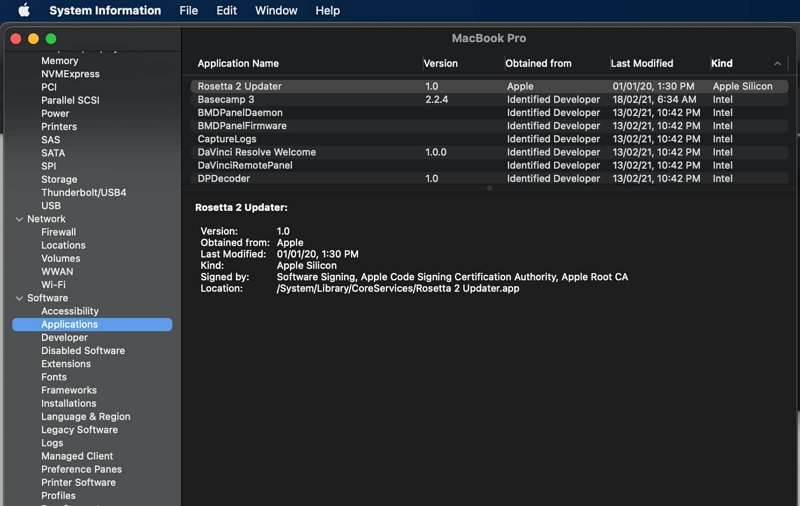Click the pane divider handle dot
Viewport: 800px width, 506px height.
pos(489,188)
